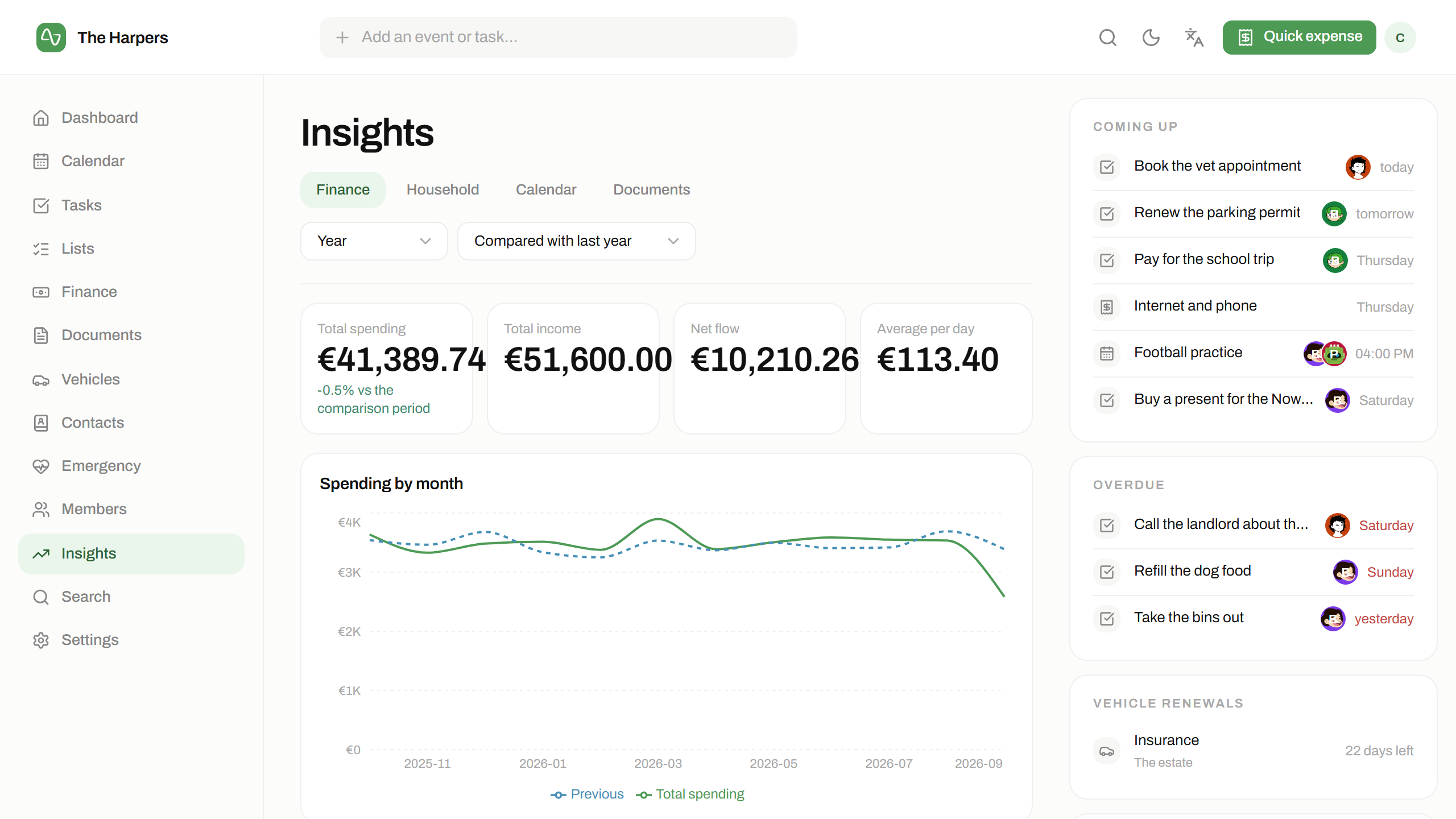
Task: Expand the Year period dropdown
Action: coord(374,241)
